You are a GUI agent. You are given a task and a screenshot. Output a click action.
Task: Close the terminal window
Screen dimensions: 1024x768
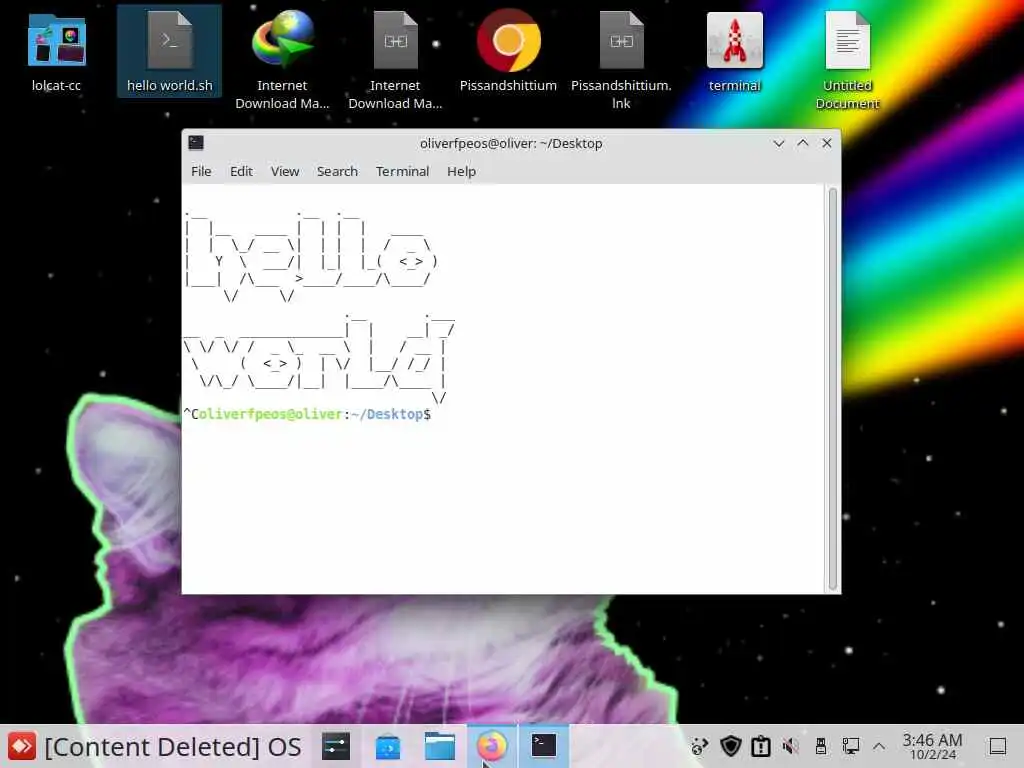pos(827,143)
